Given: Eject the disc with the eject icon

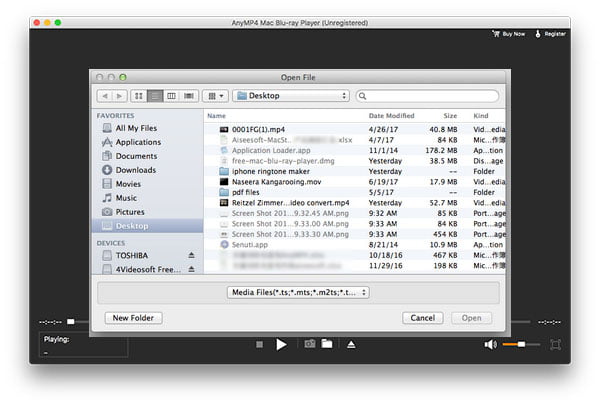Looking at the screenshot, I should click(x=351, y=344).
